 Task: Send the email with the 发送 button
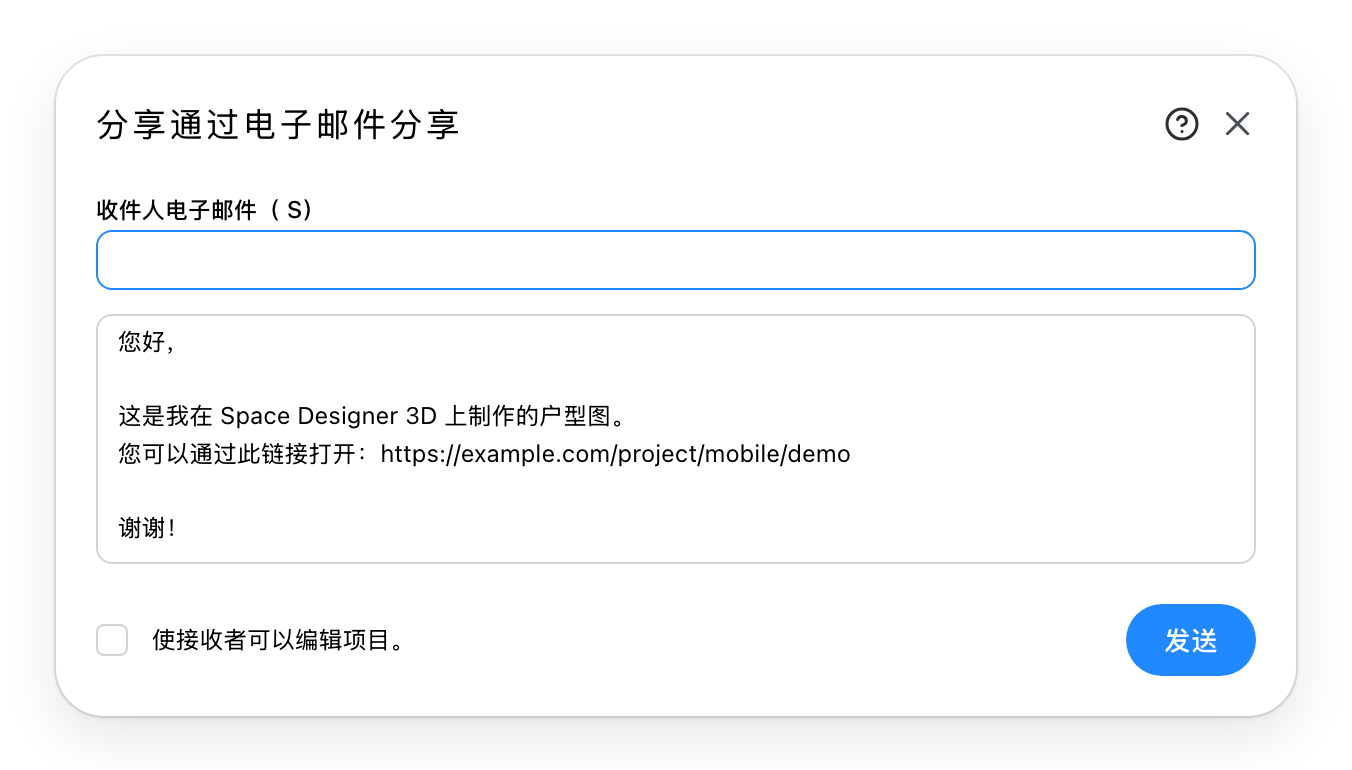pyautogui.click(x=1190, y=640)
